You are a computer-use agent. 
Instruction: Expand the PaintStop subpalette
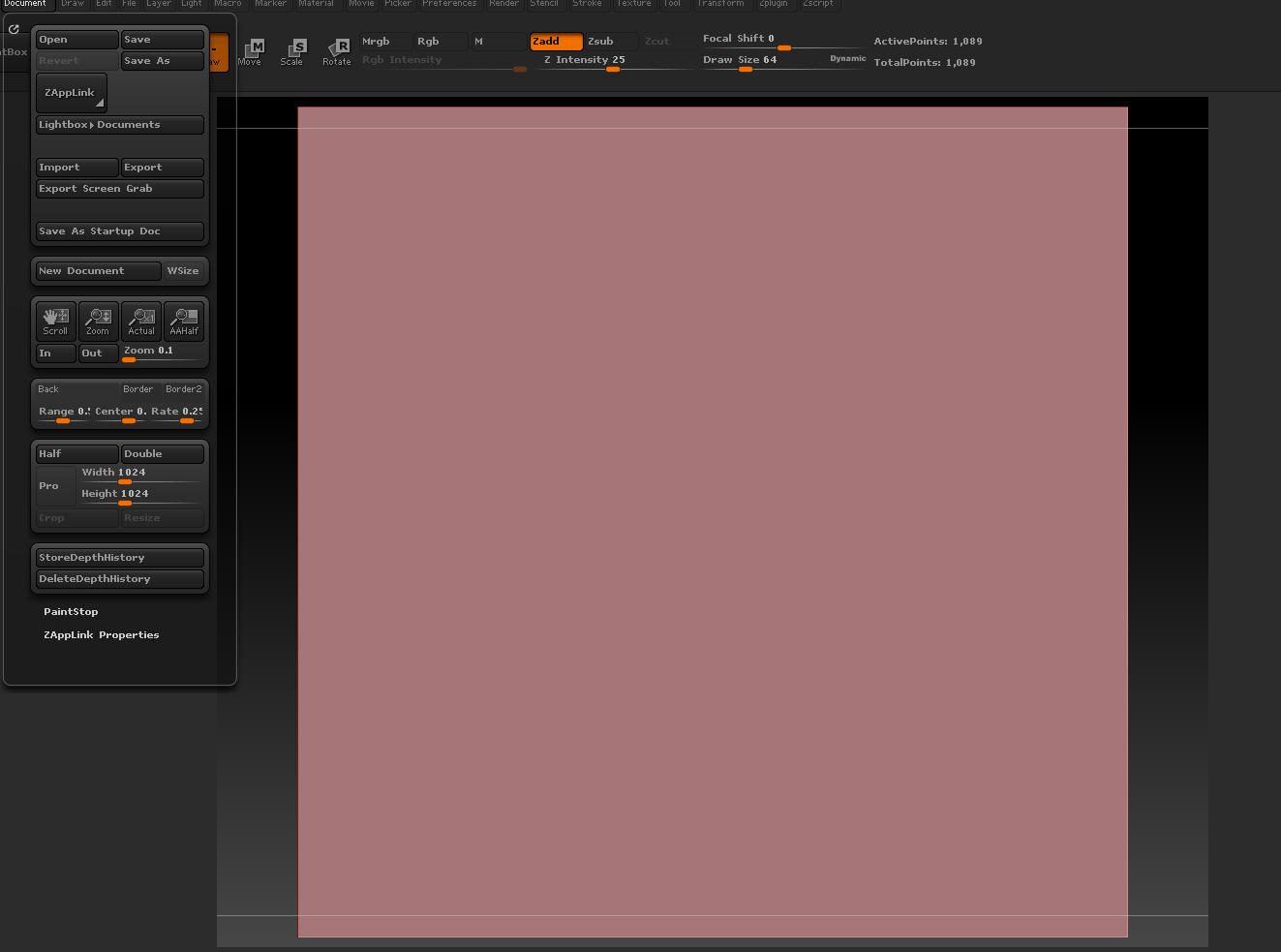71,612
